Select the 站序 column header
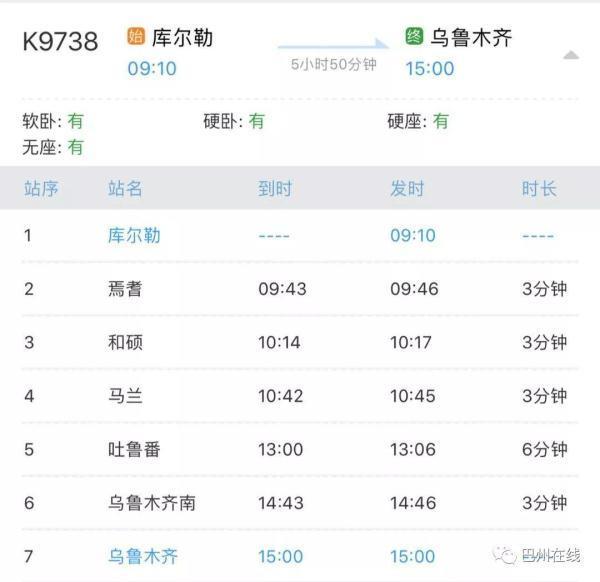 click(x=41, y=188)
